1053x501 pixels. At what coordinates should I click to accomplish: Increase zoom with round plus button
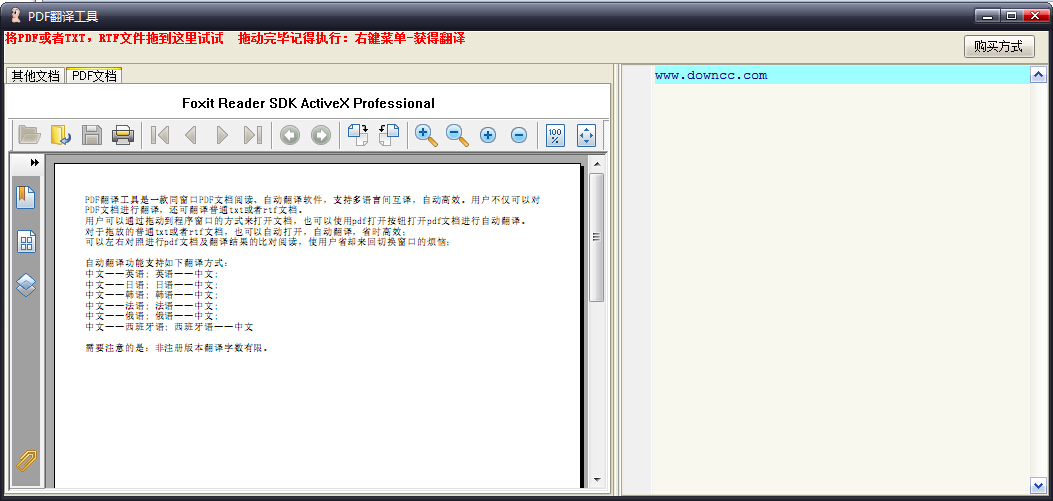488,135
